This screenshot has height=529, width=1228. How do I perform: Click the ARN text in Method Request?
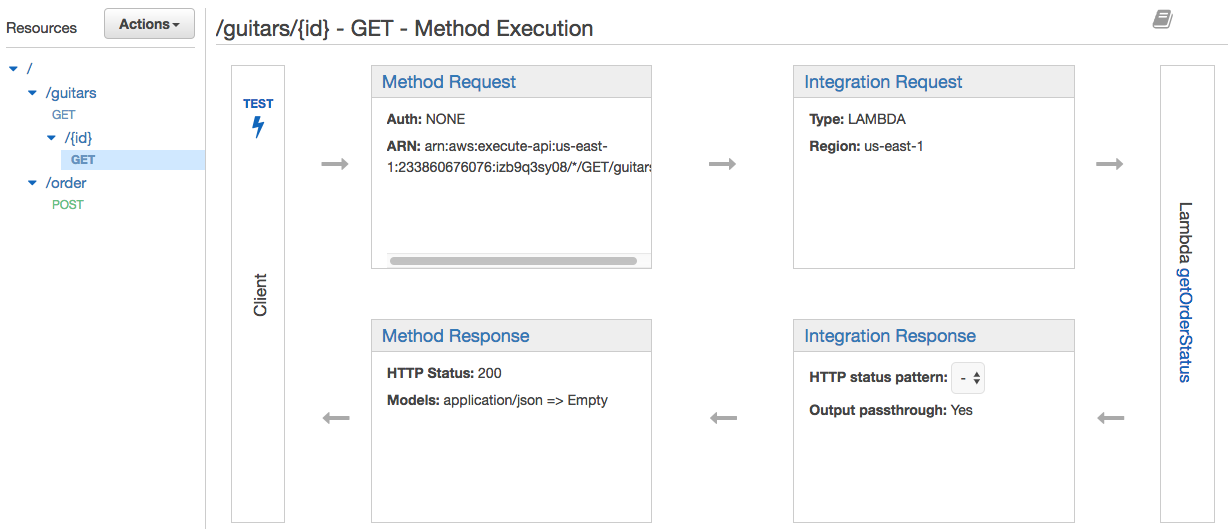coord(518,157)
